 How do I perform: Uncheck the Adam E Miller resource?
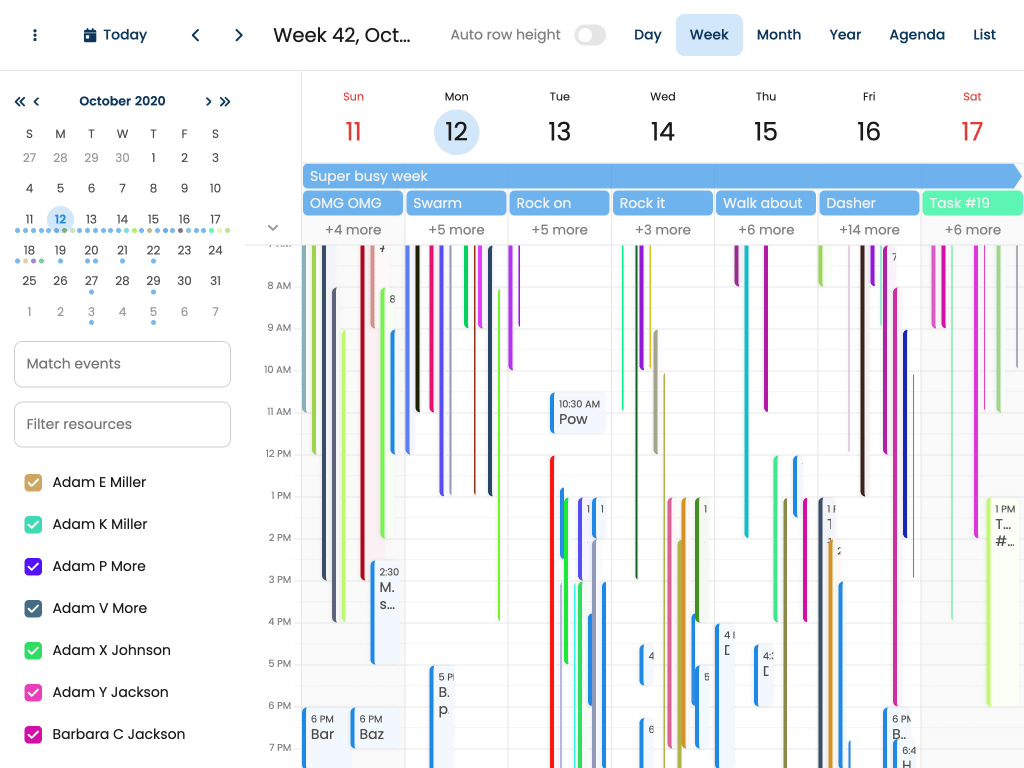pos(33,483)
